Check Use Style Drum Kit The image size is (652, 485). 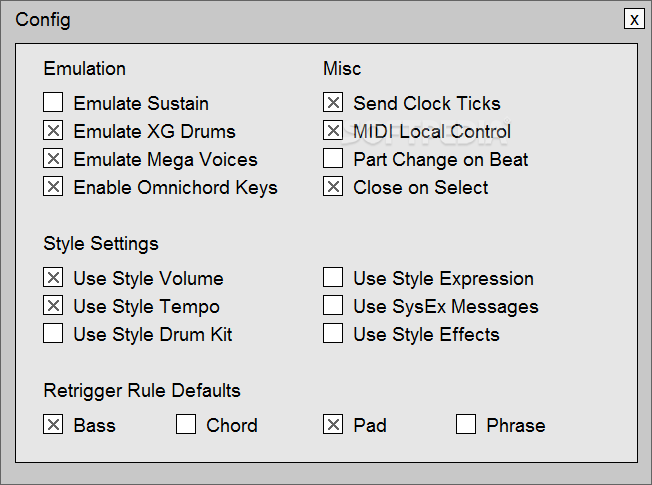[53, 333]
